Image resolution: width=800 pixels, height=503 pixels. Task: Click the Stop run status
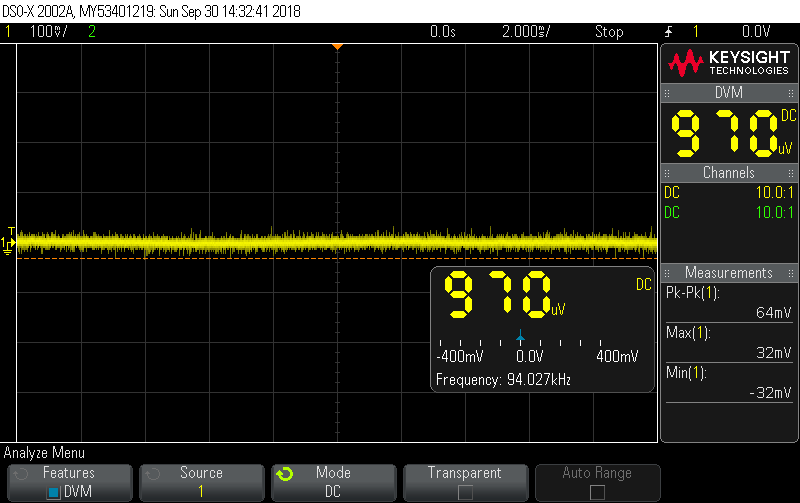tap(609, 32)
